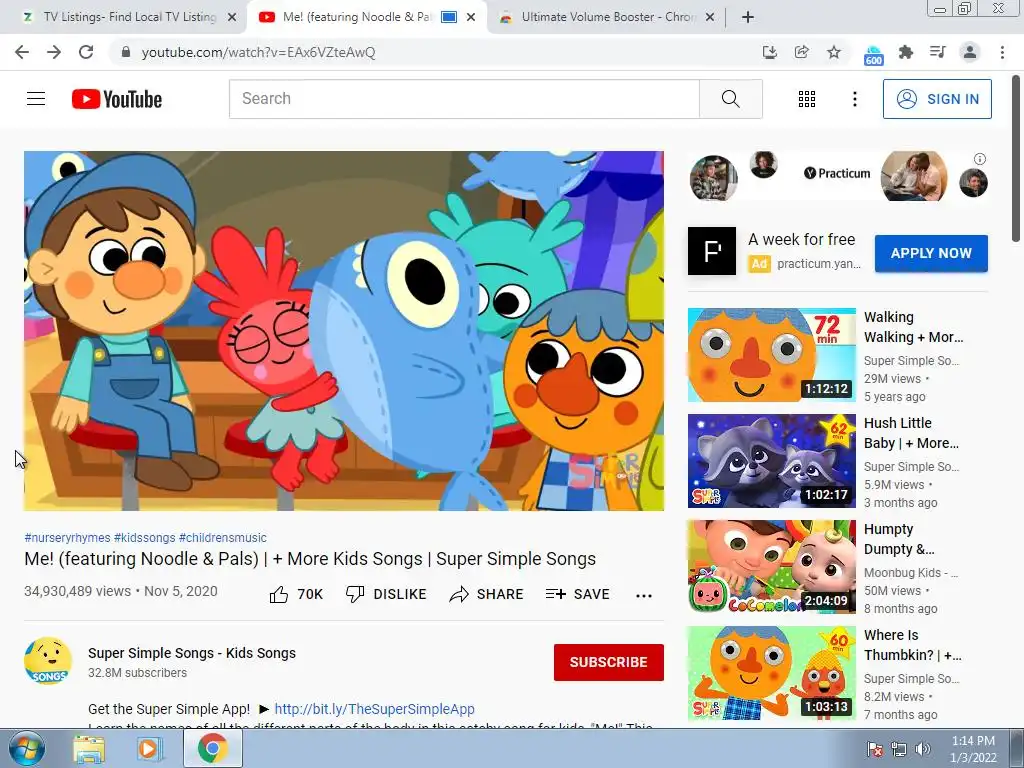Click the #kidssongs hashtag
The width and height of the screenshot is (1024, 768).
coord(144,537)
